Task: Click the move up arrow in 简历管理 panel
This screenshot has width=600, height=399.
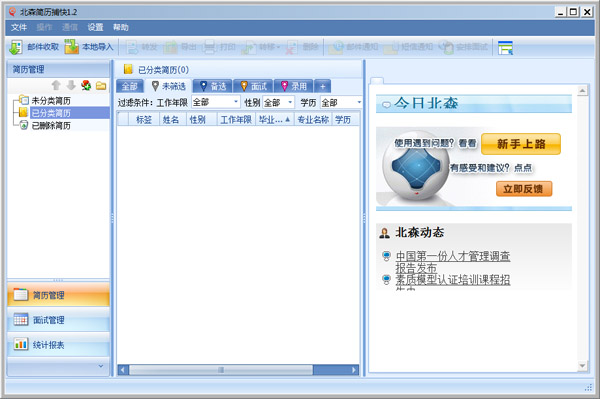Action: pos(56,85)
